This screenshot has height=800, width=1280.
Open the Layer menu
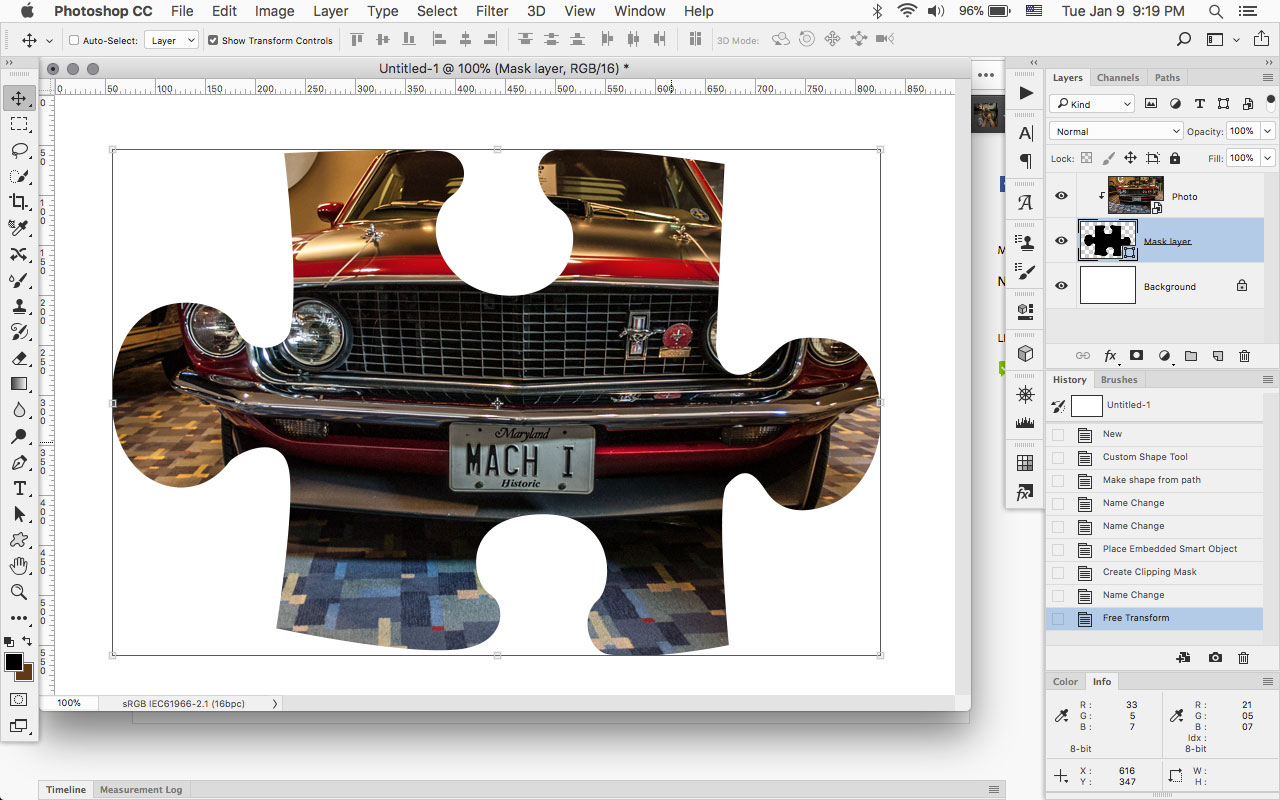(330, 11)
